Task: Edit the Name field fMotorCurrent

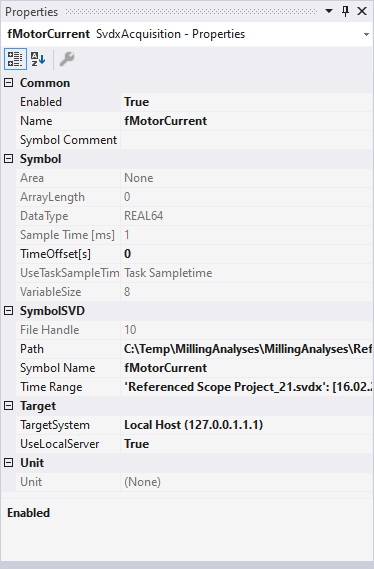Action: tap(247, 121)
